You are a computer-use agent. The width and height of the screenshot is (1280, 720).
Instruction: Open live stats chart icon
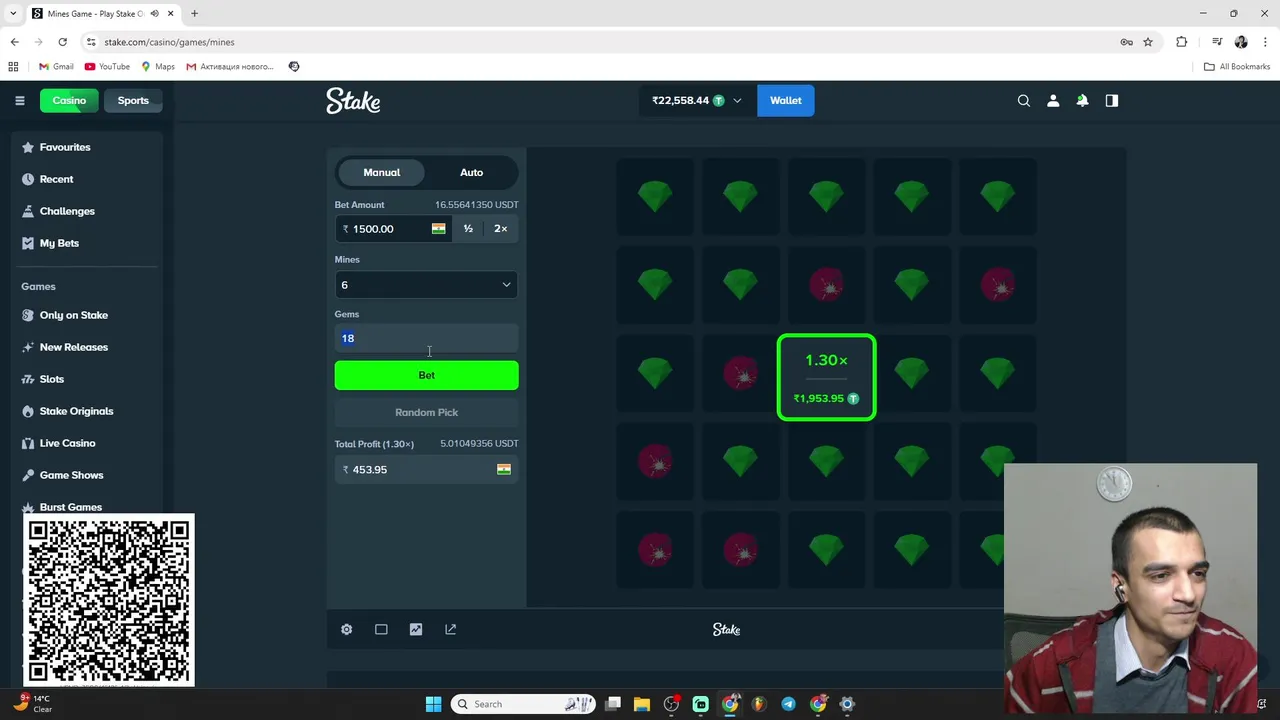click(416, 629)
